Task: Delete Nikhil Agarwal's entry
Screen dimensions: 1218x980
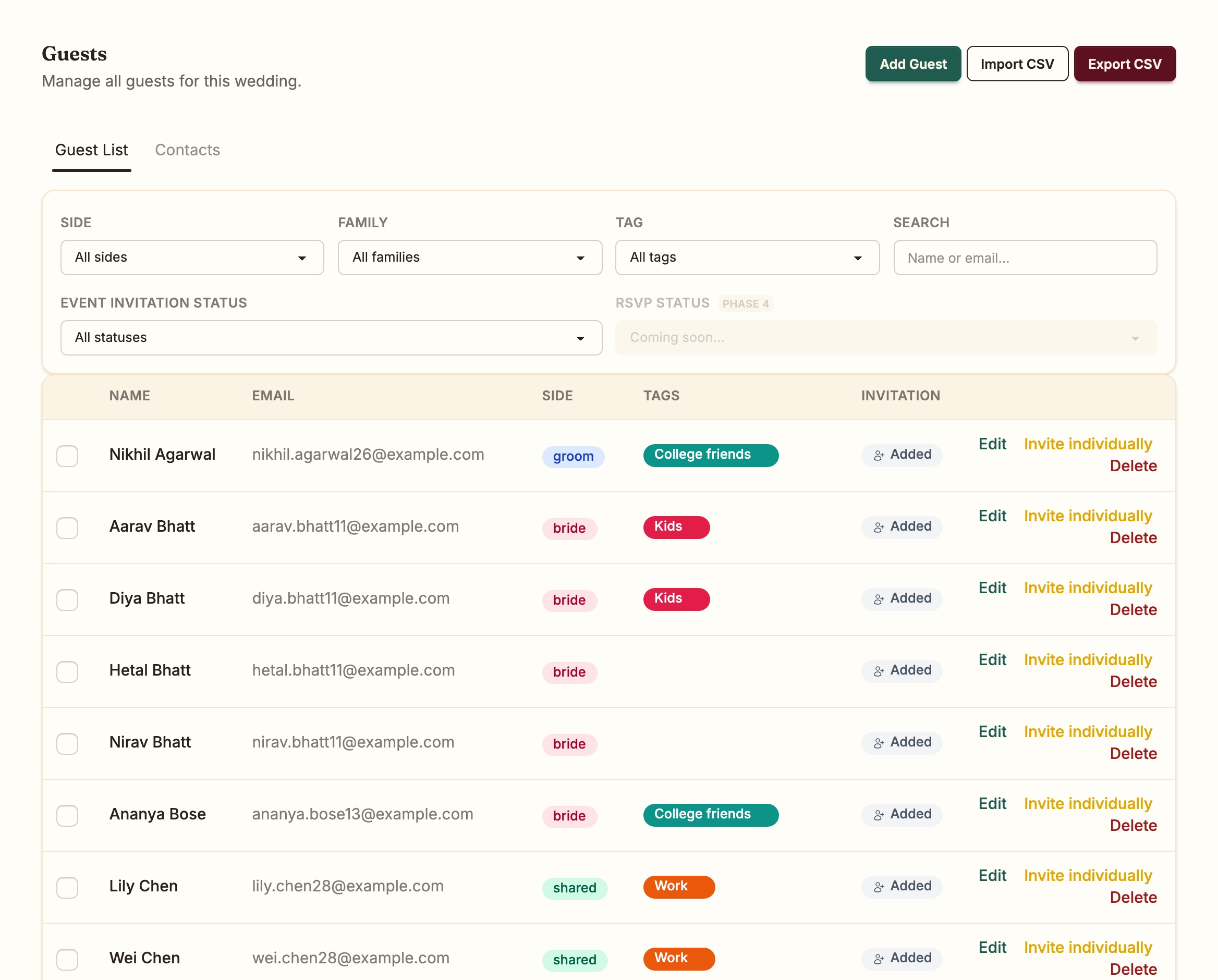Action: pos(1132,466)
